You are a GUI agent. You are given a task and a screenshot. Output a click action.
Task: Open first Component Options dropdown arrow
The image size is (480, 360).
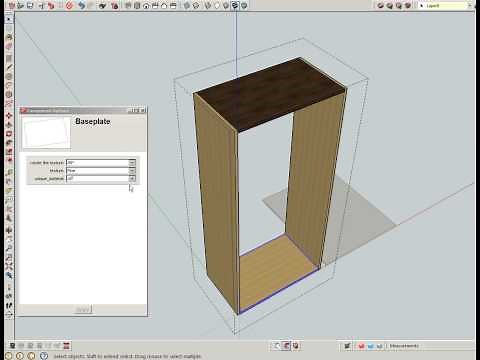pyautogui.click(x=132, y=163)
